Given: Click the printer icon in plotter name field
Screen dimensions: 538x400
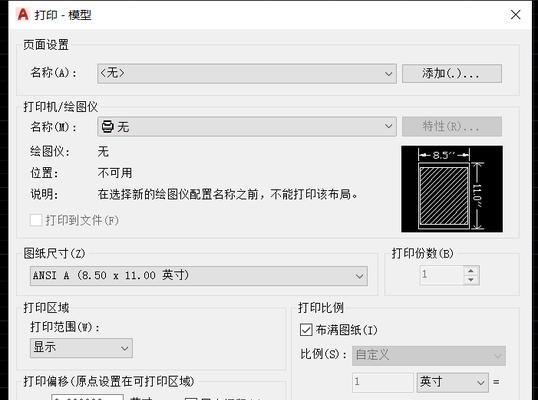Looking at the screenshot, I should [107, 127].
